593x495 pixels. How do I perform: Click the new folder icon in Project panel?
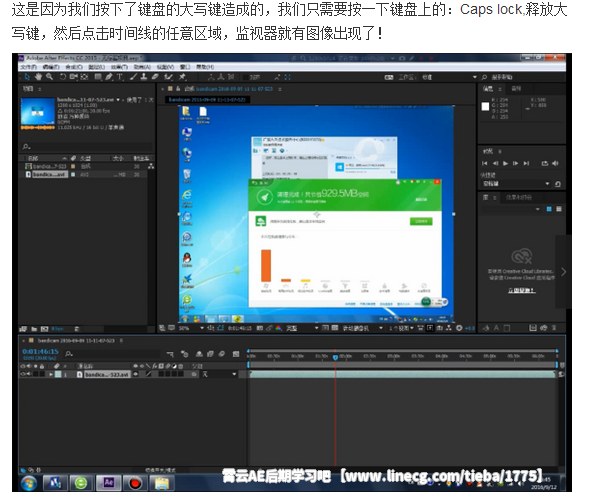34,329
